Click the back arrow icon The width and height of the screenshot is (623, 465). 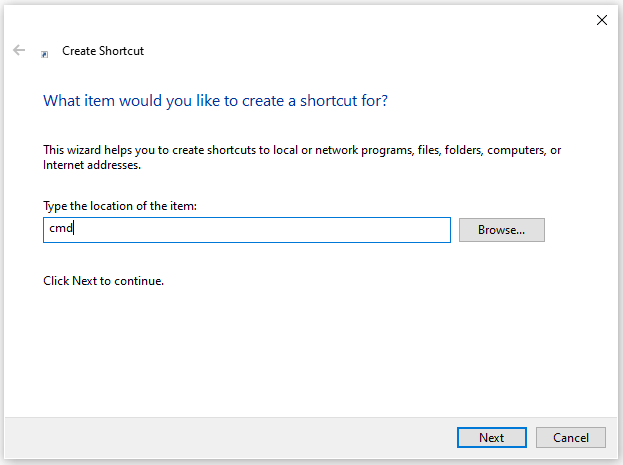point(19,50)
